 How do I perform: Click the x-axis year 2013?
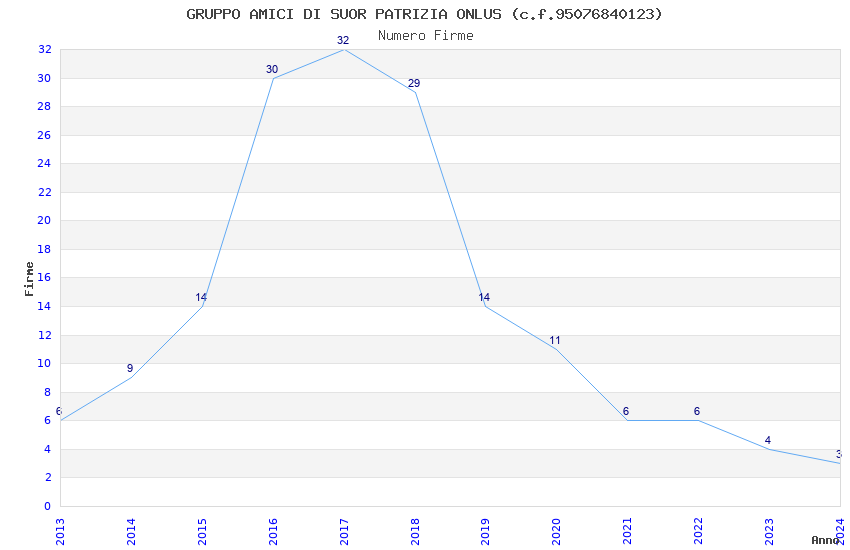tap(60, 532)
